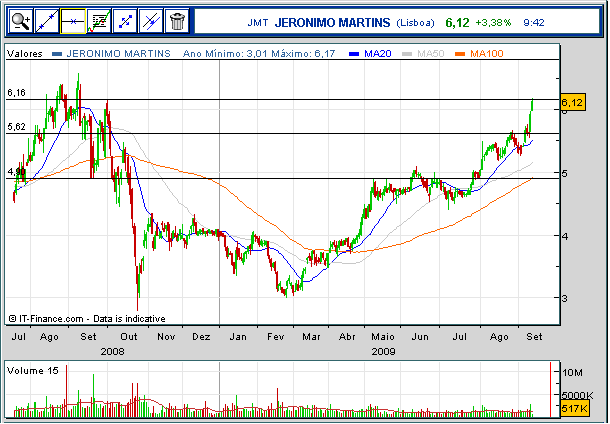Click the Mar month label
The image size is (610, 424).
pos(311,336)
